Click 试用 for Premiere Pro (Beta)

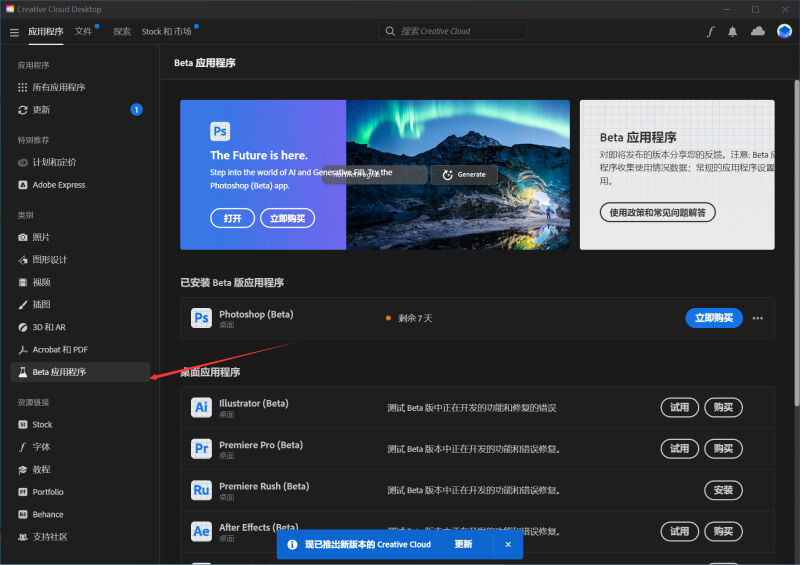[679, 449]
